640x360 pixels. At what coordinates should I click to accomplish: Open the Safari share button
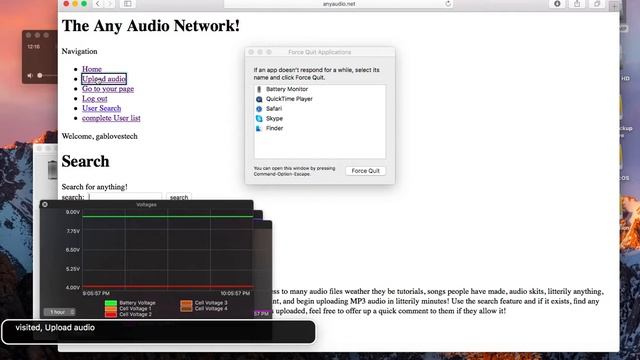coord(577,4)
